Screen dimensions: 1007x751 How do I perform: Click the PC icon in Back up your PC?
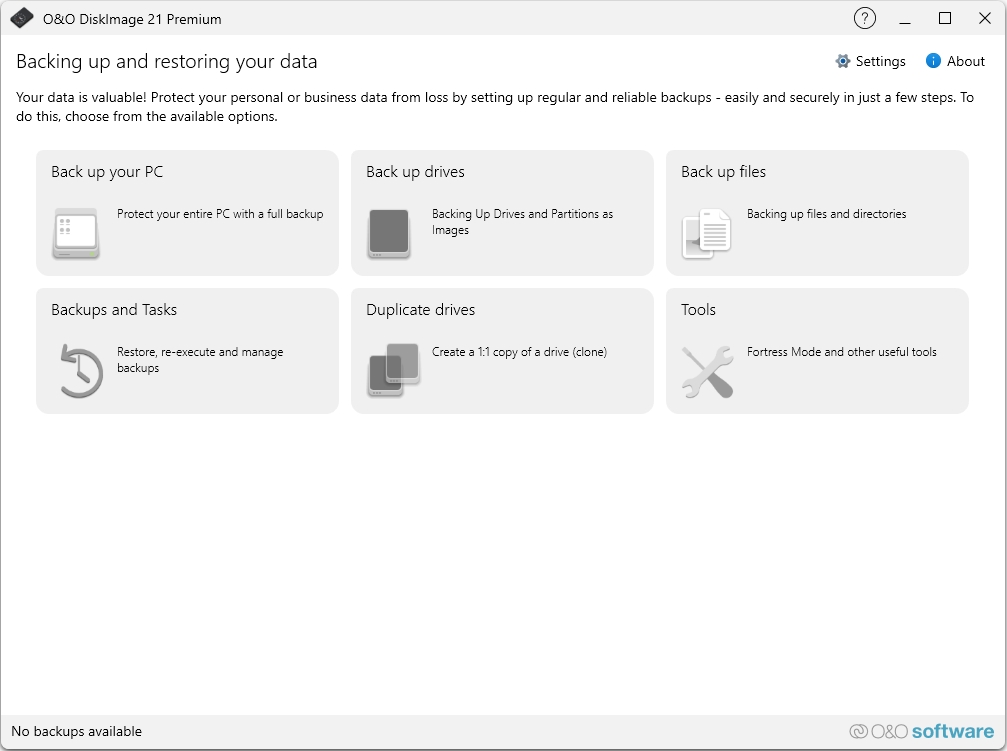pos(76,233)
